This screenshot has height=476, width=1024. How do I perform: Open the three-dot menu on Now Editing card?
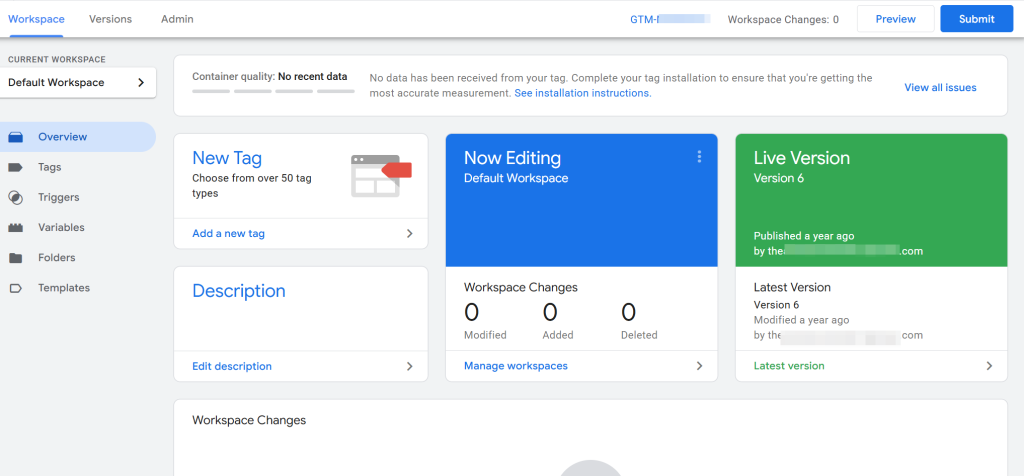pyautogui.click(x=699, y=157)
